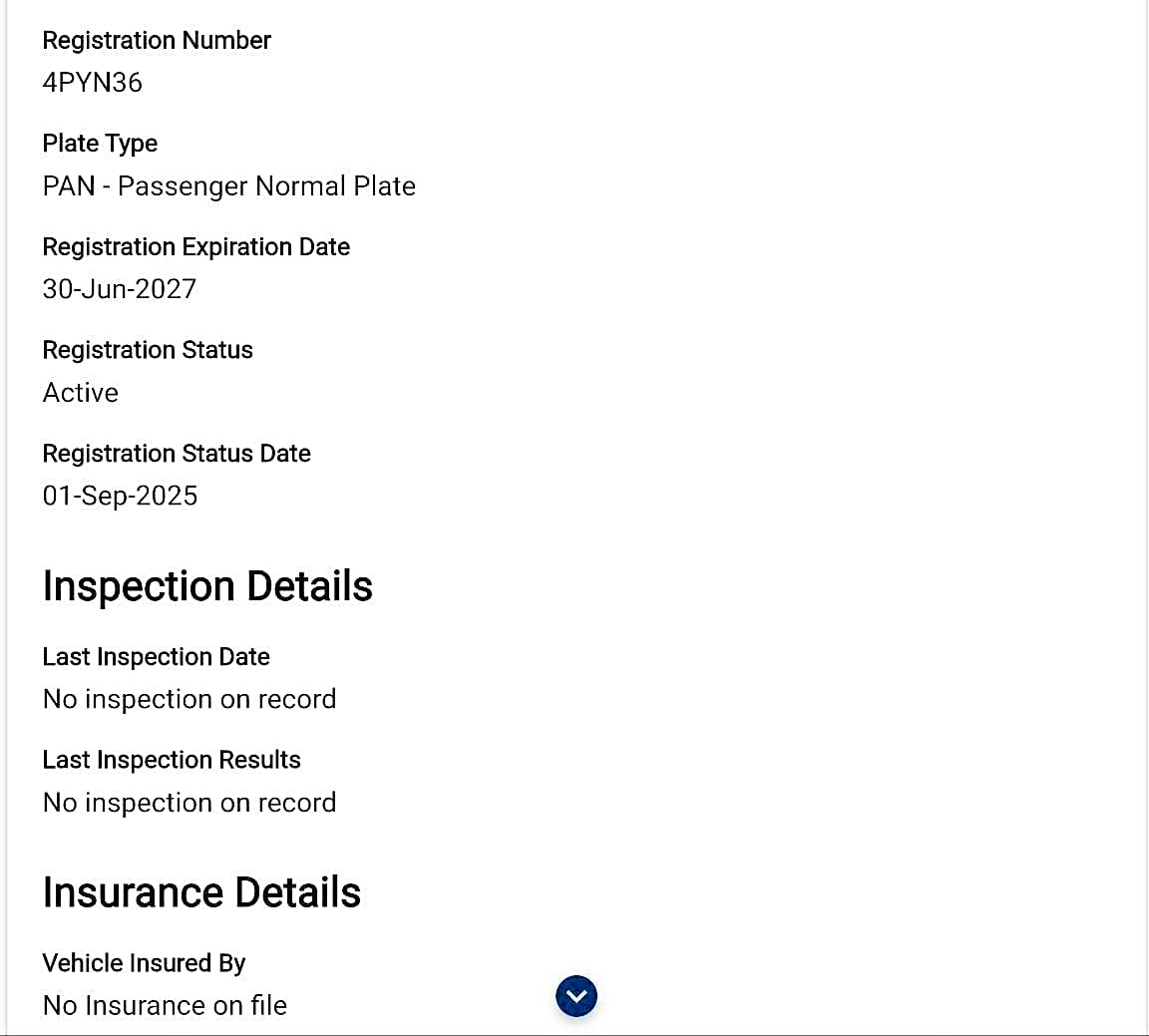
Task: Click the Inspection Details heading
Action: pyautogui.click(x=207, y=586)
